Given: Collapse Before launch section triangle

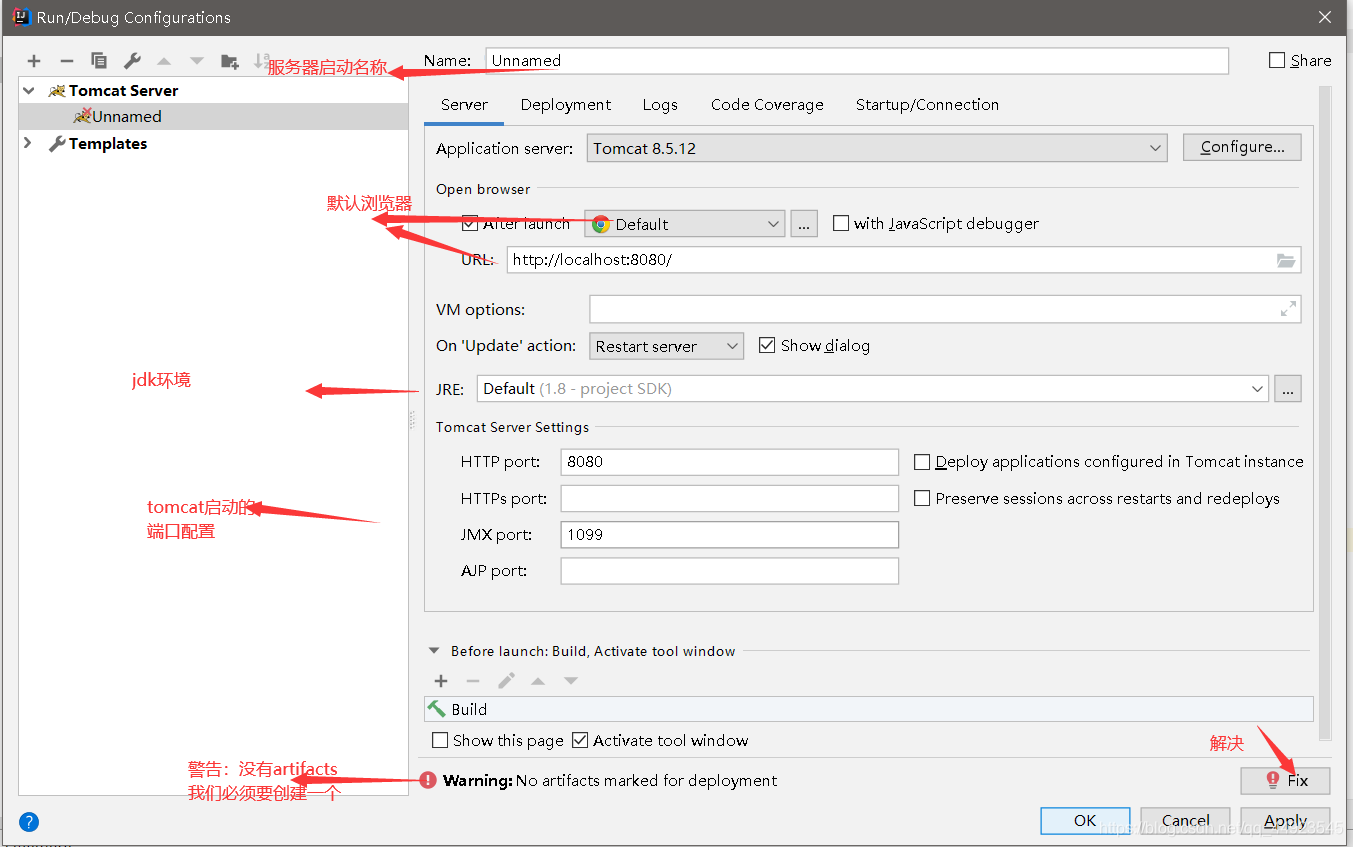Looking at the screenshot, I should coord(434,650).
